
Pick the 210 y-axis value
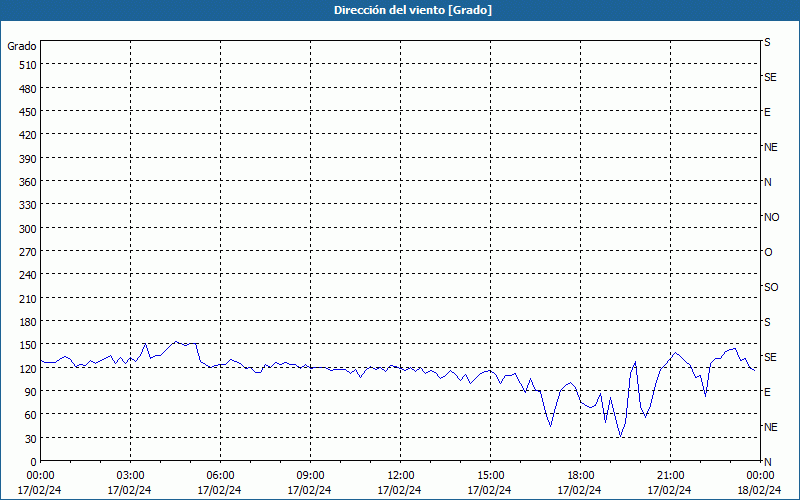point(28,299)
